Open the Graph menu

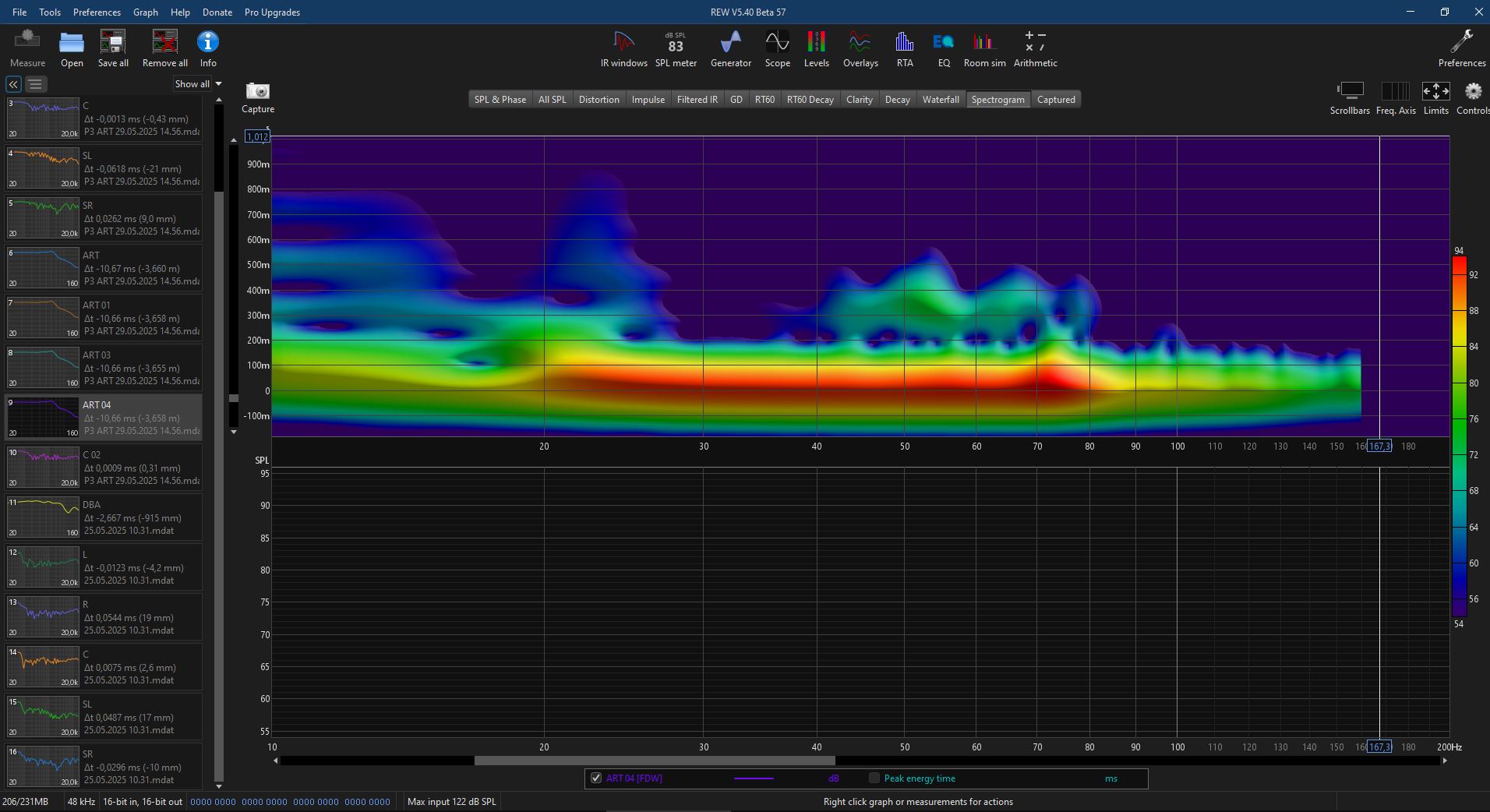pos(146,12)
